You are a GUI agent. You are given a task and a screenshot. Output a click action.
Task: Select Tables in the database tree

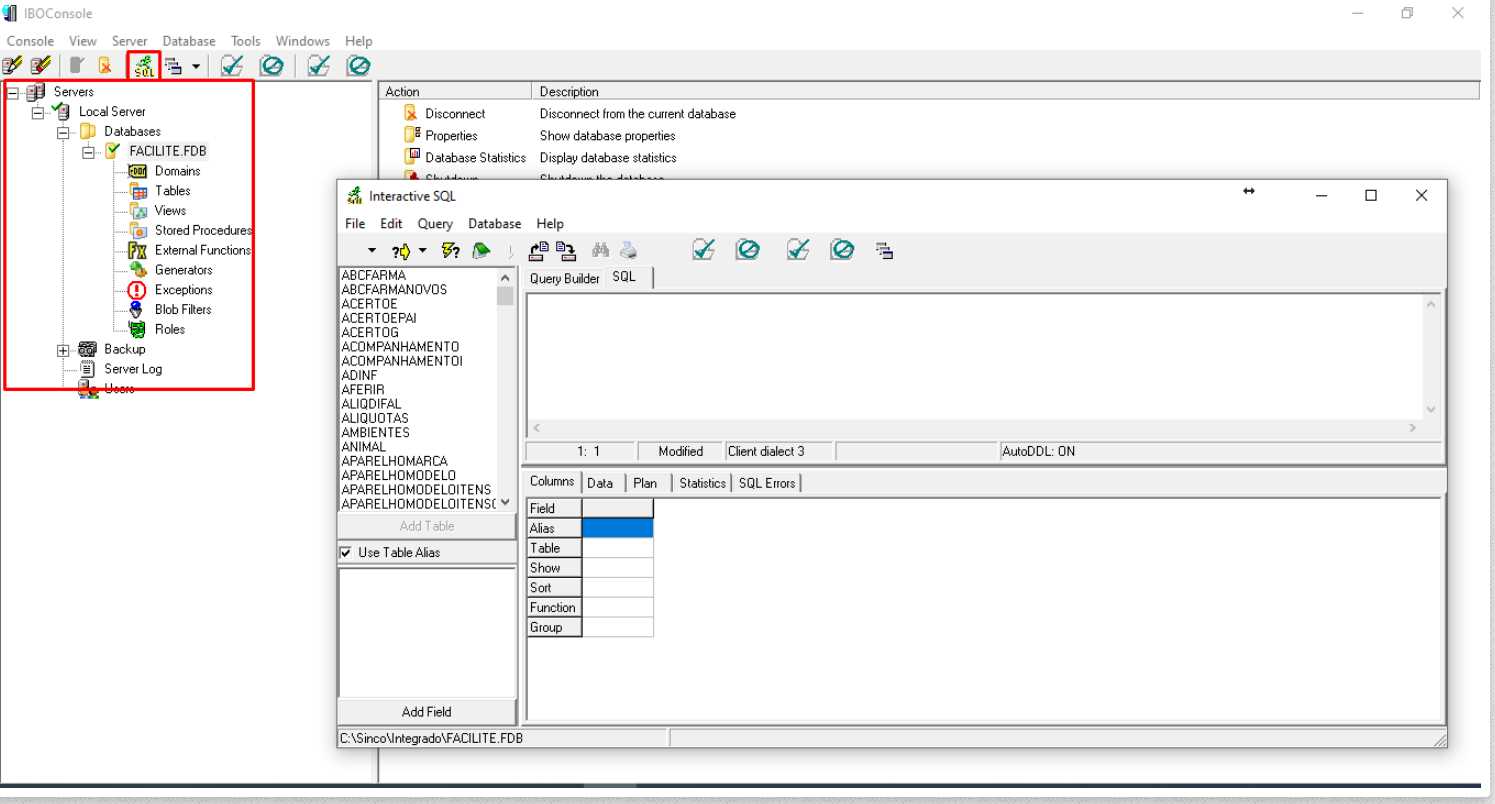point(172,191)
